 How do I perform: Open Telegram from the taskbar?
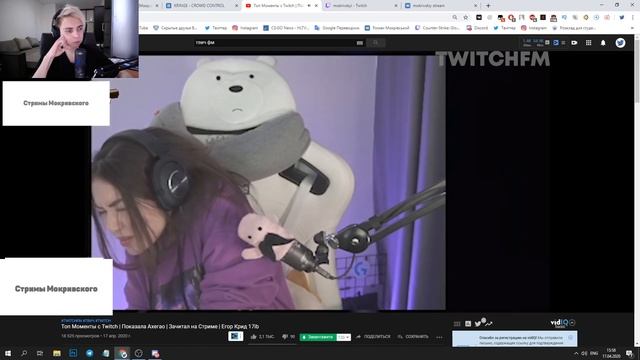point(89,353)
